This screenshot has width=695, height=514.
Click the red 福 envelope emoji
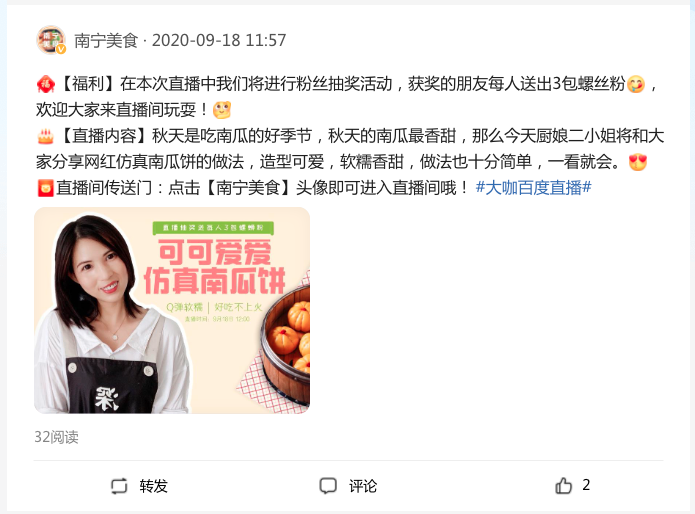(46, 84)
